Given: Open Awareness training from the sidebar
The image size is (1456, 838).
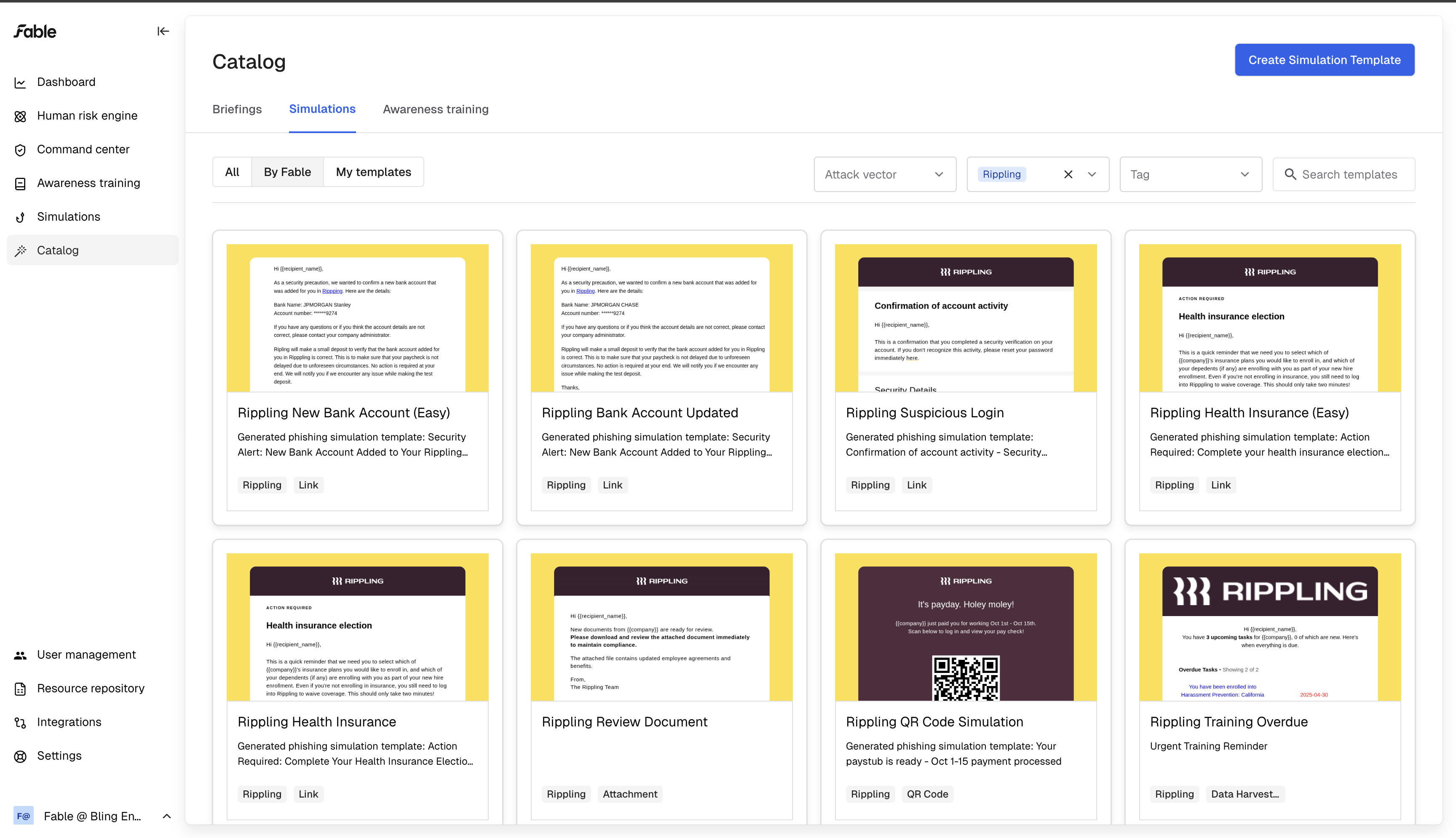Looking at the screenshot, I should click(x=93, y=183).
